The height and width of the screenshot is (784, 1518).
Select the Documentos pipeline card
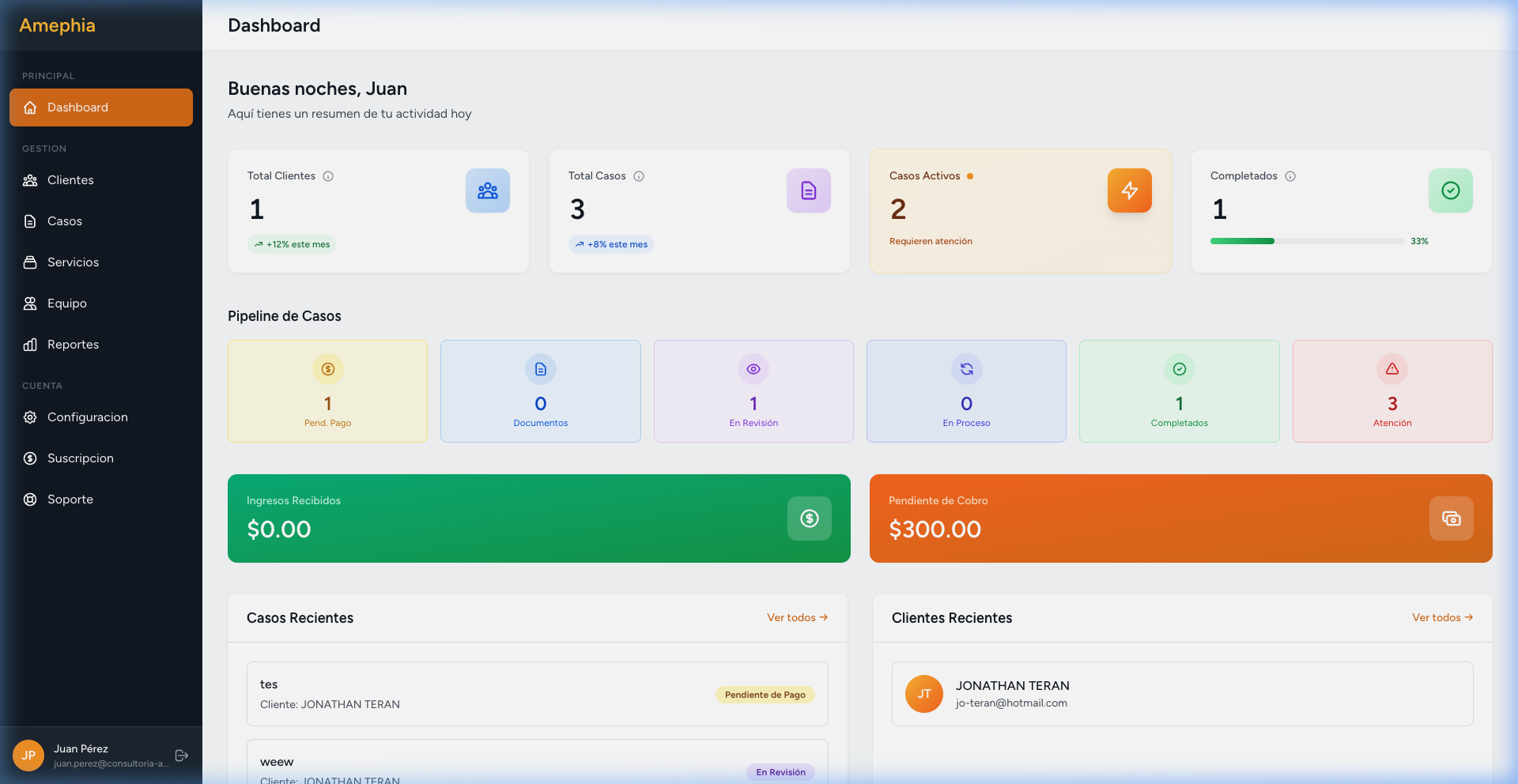tap(541, 391)
